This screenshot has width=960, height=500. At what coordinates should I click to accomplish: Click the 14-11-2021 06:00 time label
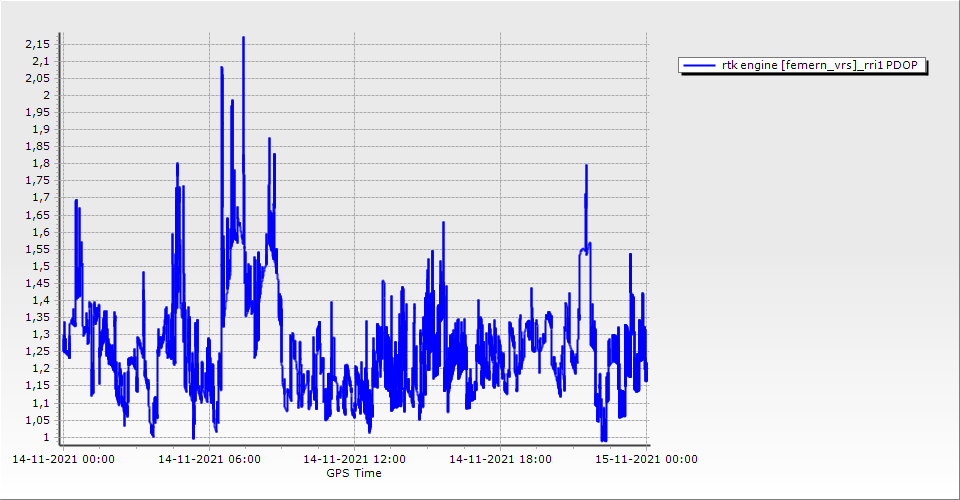[209, 459]
